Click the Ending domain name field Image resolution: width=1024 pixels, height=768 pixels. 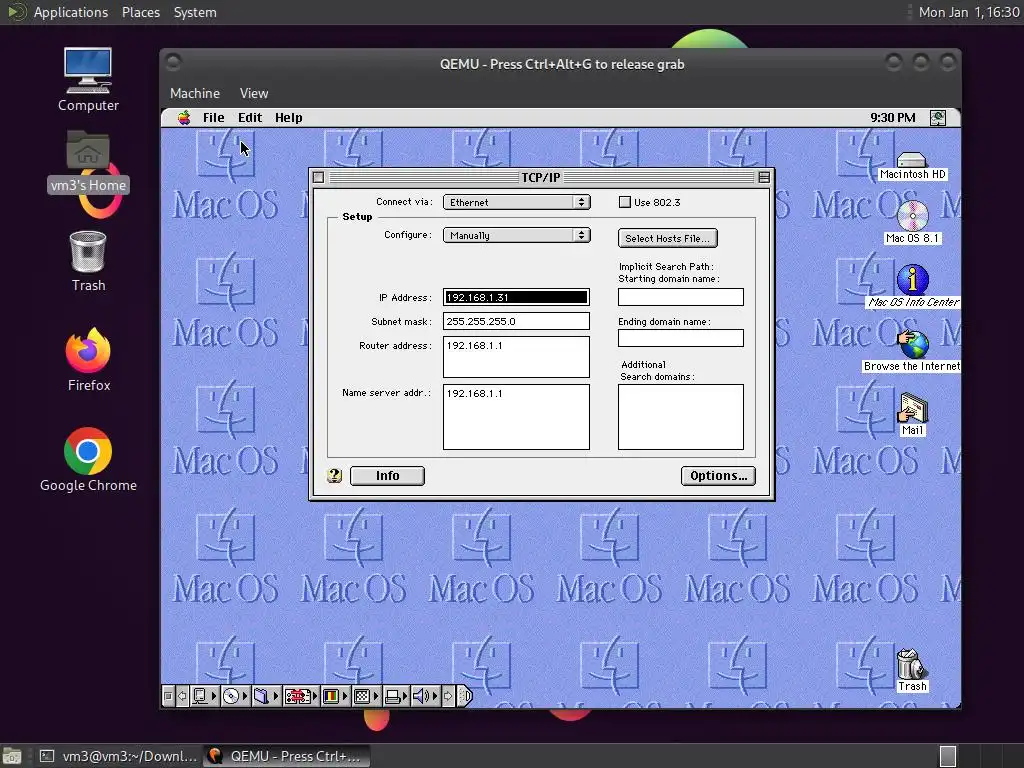tap(680, 338)
